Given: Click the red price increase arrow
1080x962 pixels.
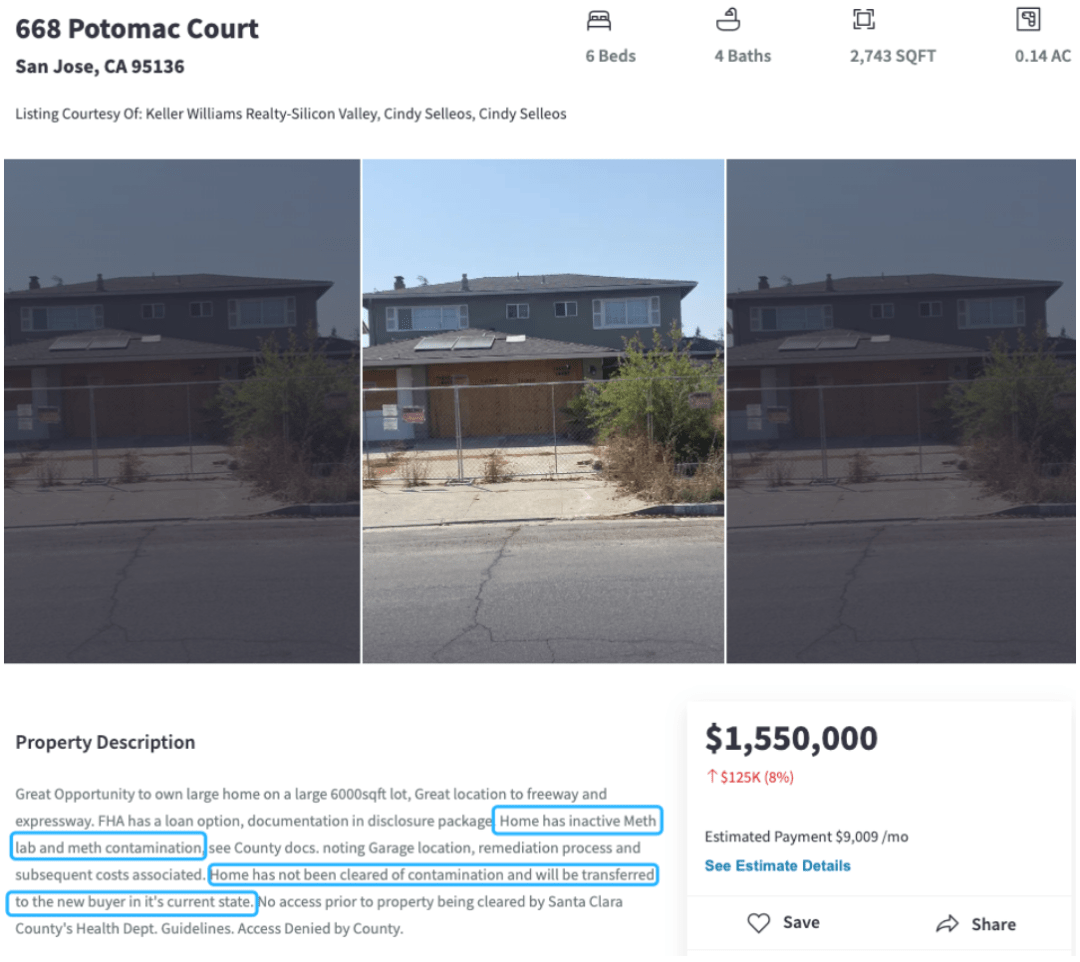Looking at the screenshot, I should click(x=711, y=777).
